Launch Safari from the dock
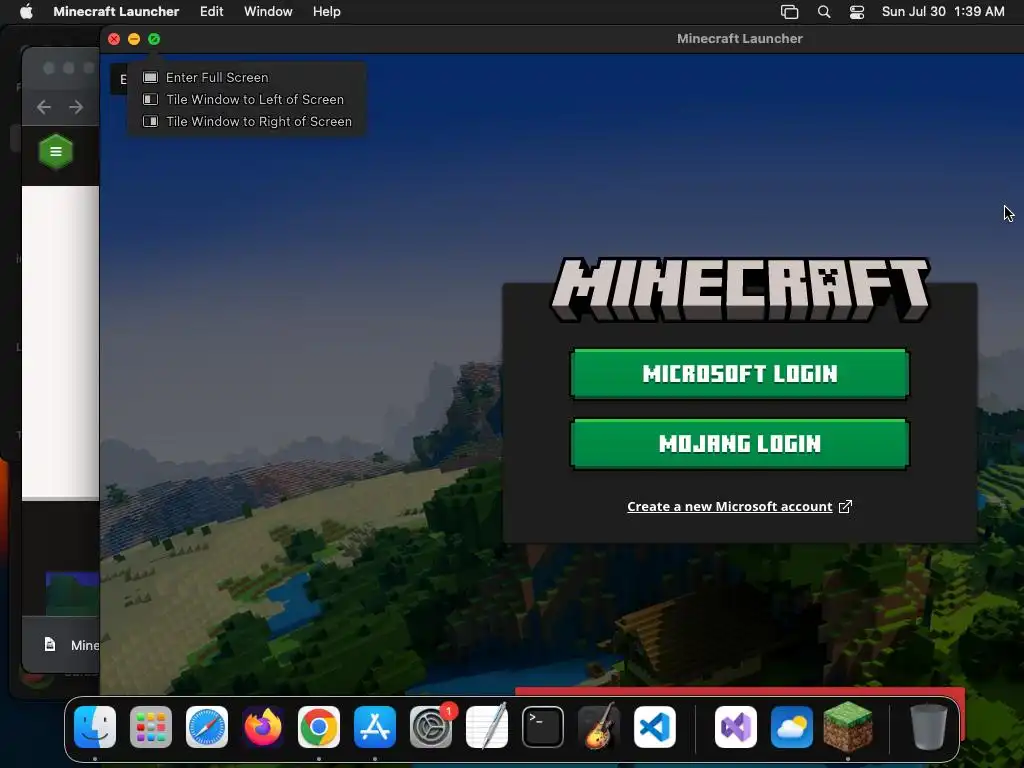This screenshot has height=768, width=1024. (x=207, y=727)
